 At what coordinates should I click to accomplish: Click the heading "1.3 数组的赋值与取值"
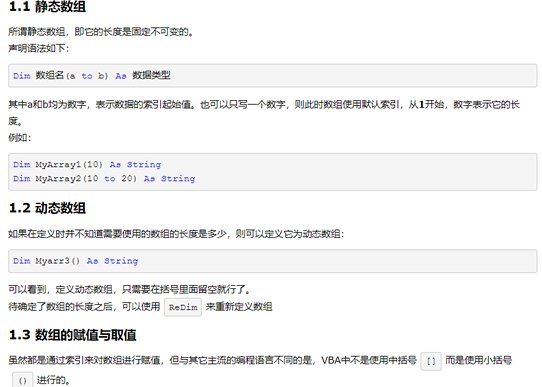72,335
